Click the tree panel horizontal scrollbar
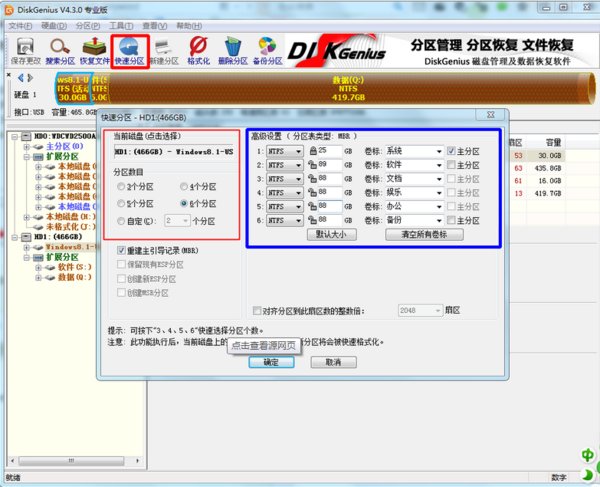Screen dimensions: 600x487 [73, 461]
